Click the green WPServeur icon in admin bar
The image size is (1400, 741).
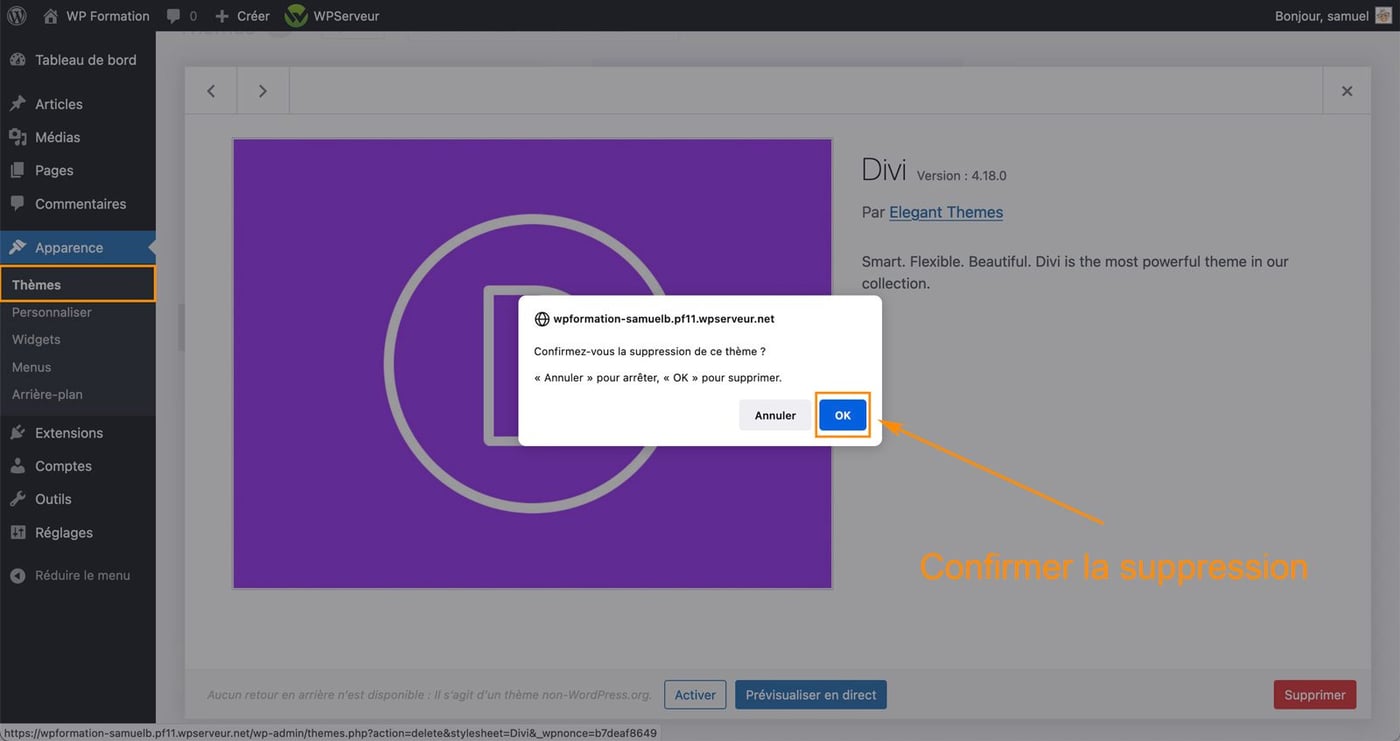point(295,15)
